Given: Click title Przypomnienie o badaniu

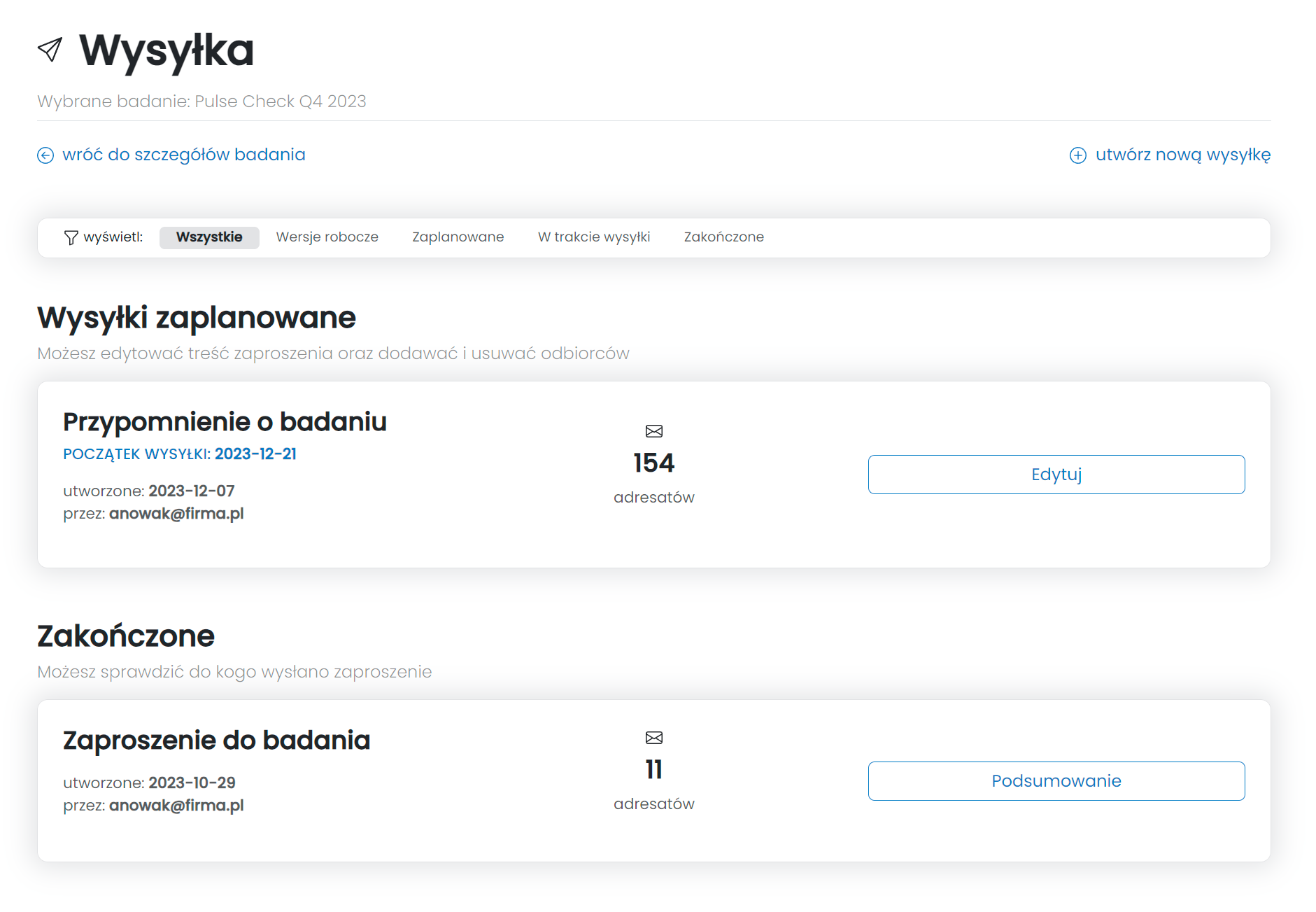Looking at the screenshot, I should coord(225,422).
